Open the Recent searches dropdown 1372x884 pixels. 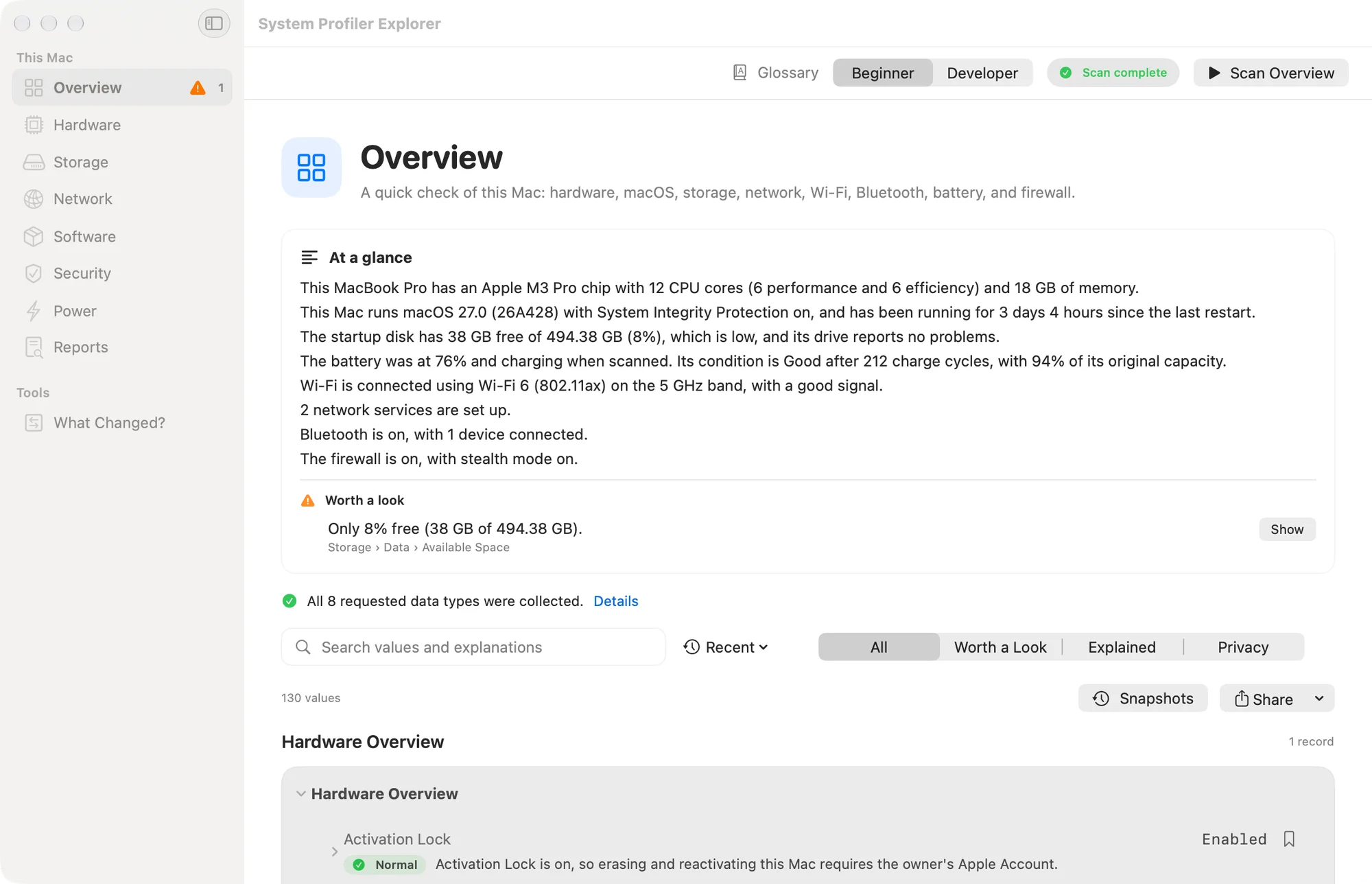(726, 647)
